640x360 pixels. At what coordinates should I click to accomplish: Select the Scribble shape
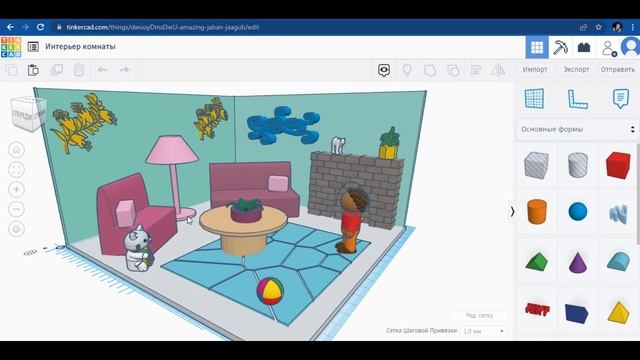618,213
